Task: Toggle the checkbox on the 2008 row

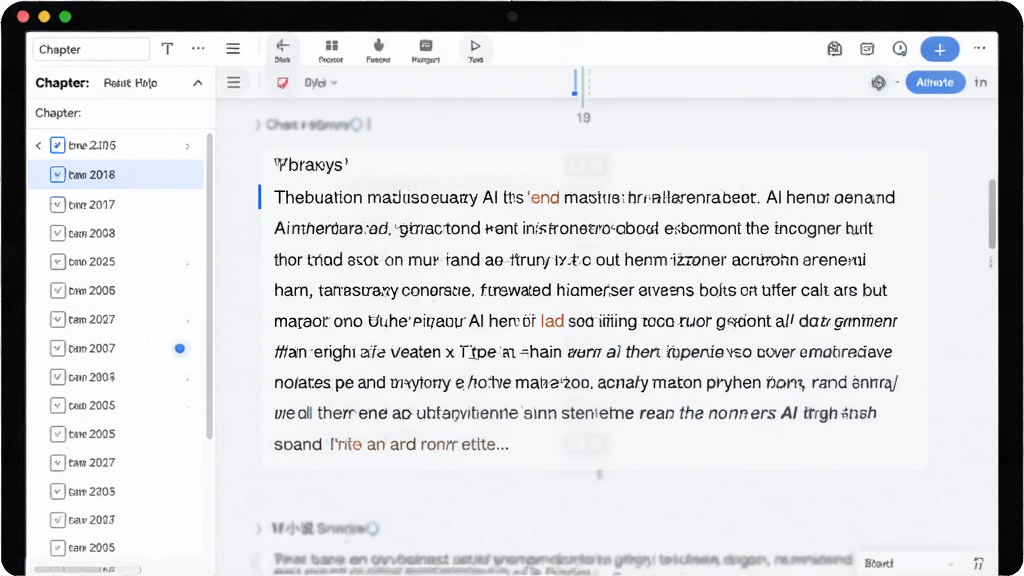Action: tap(57, 233)
